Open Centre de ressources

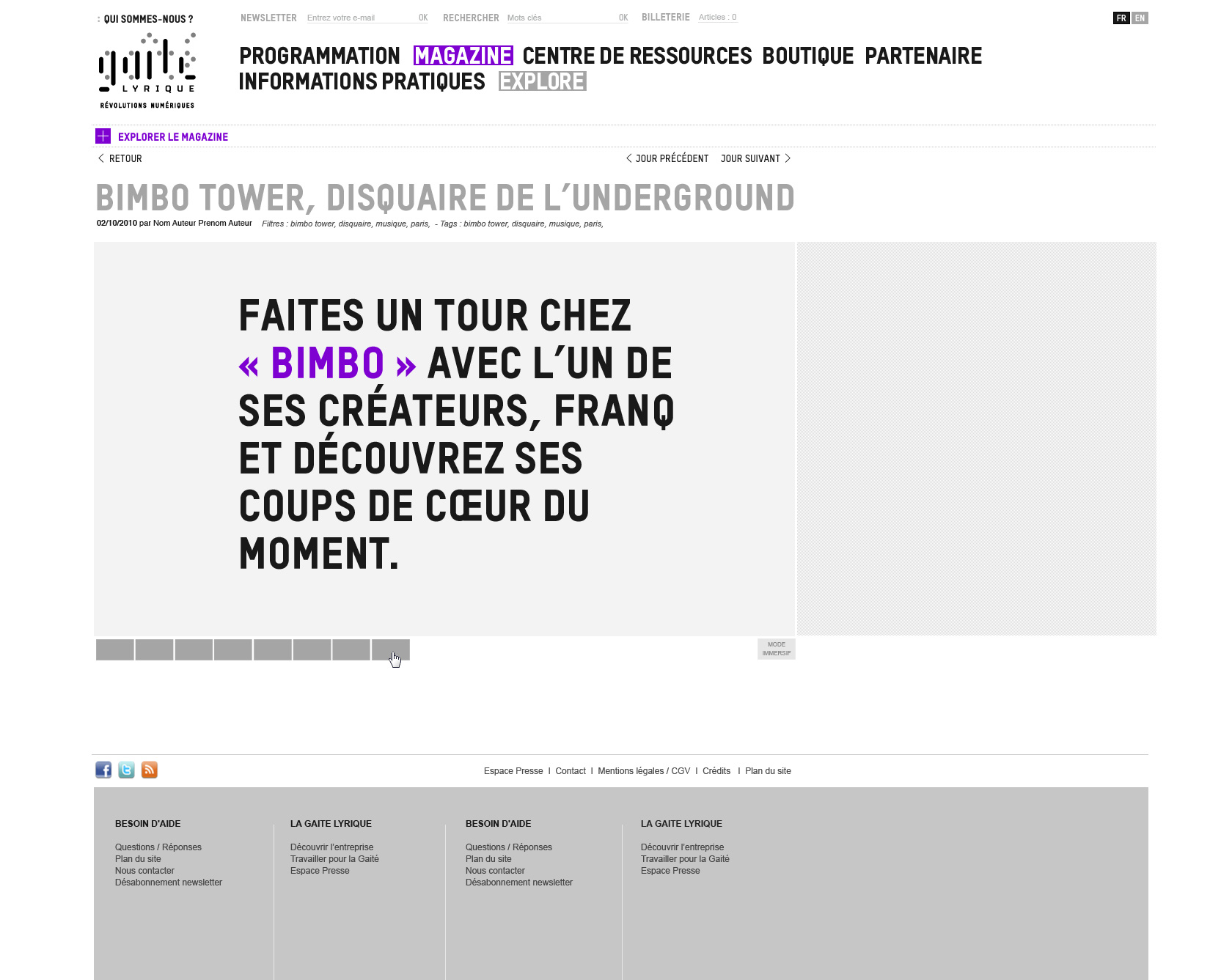(637, 56)
